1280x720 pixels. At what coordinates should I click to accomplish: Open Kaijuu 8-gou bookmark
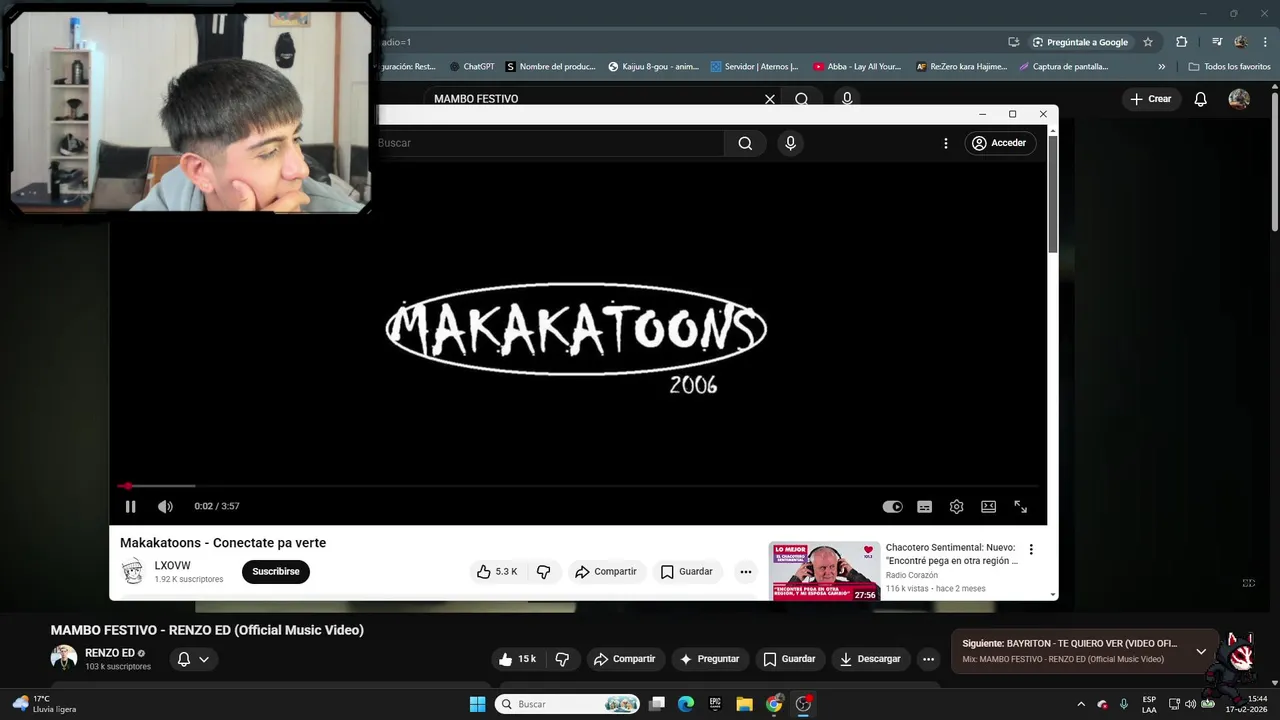tap(654, 67)
